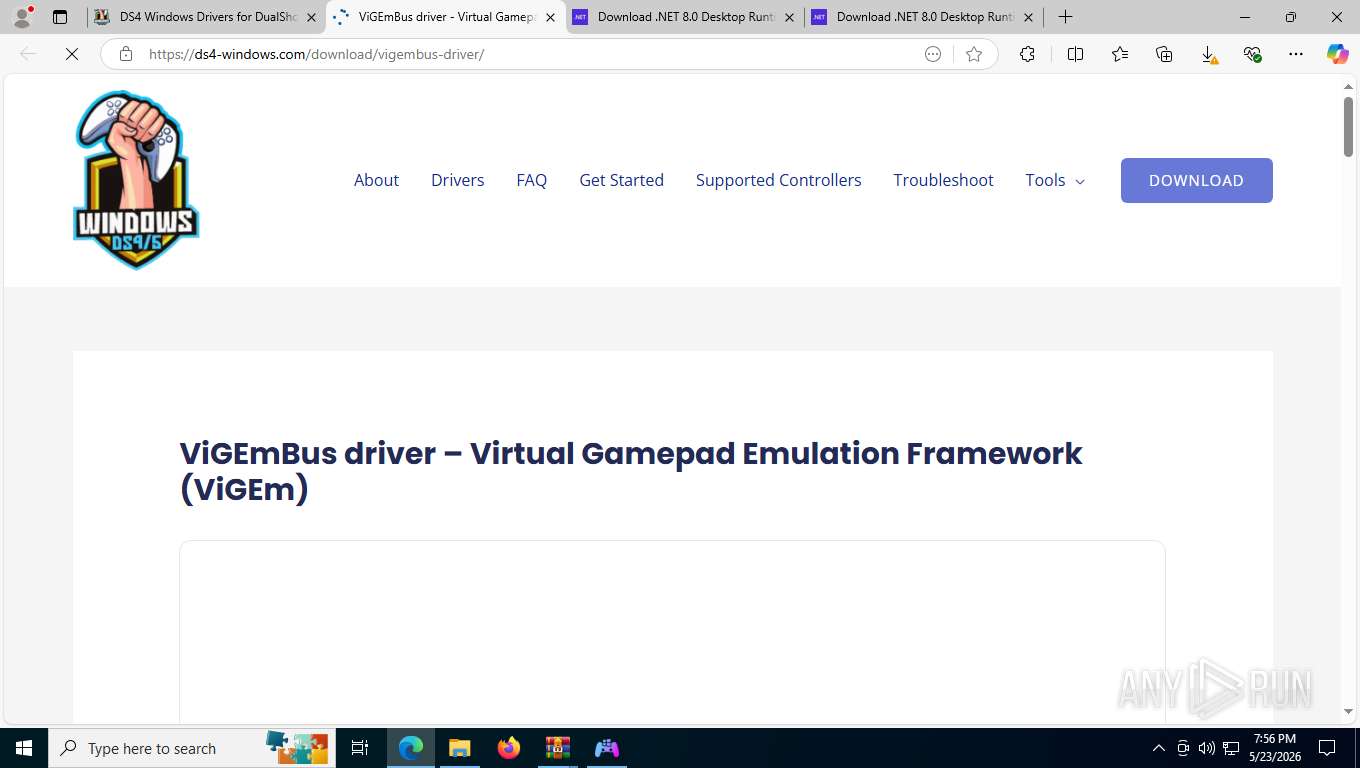This screenshot has height=768, width=1360.
Task: Open the About page
Action: click(376, 180)
